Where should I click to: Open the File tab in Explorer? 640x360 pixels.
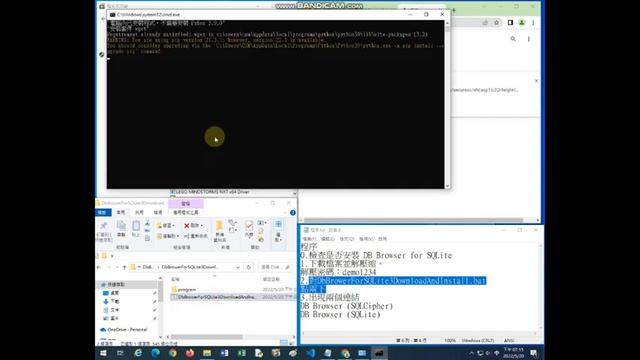[x=103, y=213]
